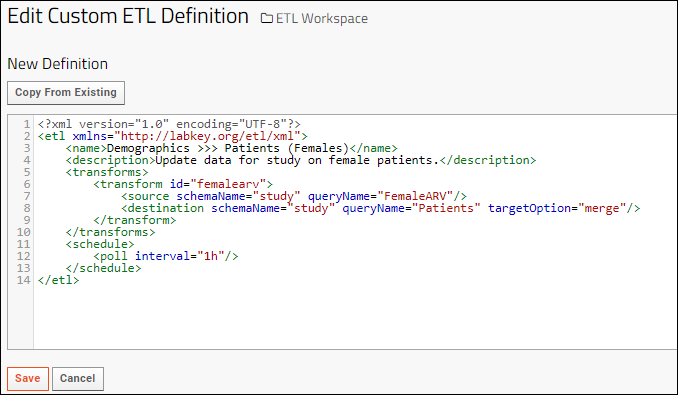Viewport: 678px width, 395px height.
Task: Select line number 14 in gutter
Action: pos(23,280)
